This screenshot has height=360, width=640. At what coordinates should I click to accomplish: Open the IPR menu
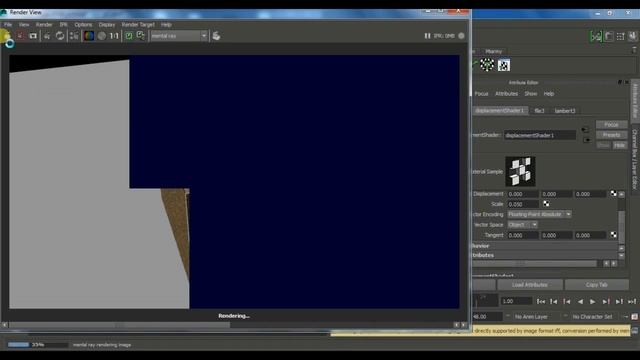click(63, 24)
